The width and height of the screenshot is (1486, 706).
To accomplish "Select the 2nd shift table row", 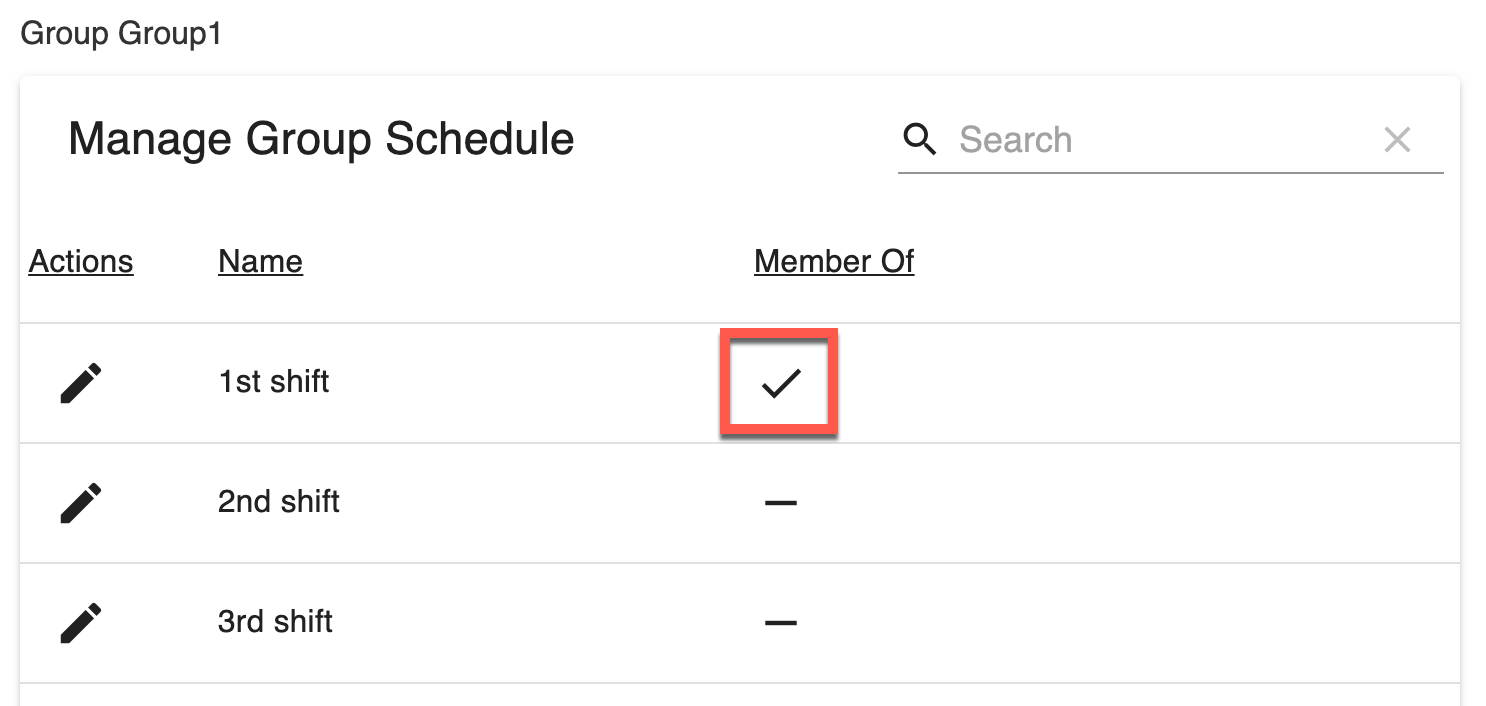I will (740, 503).
